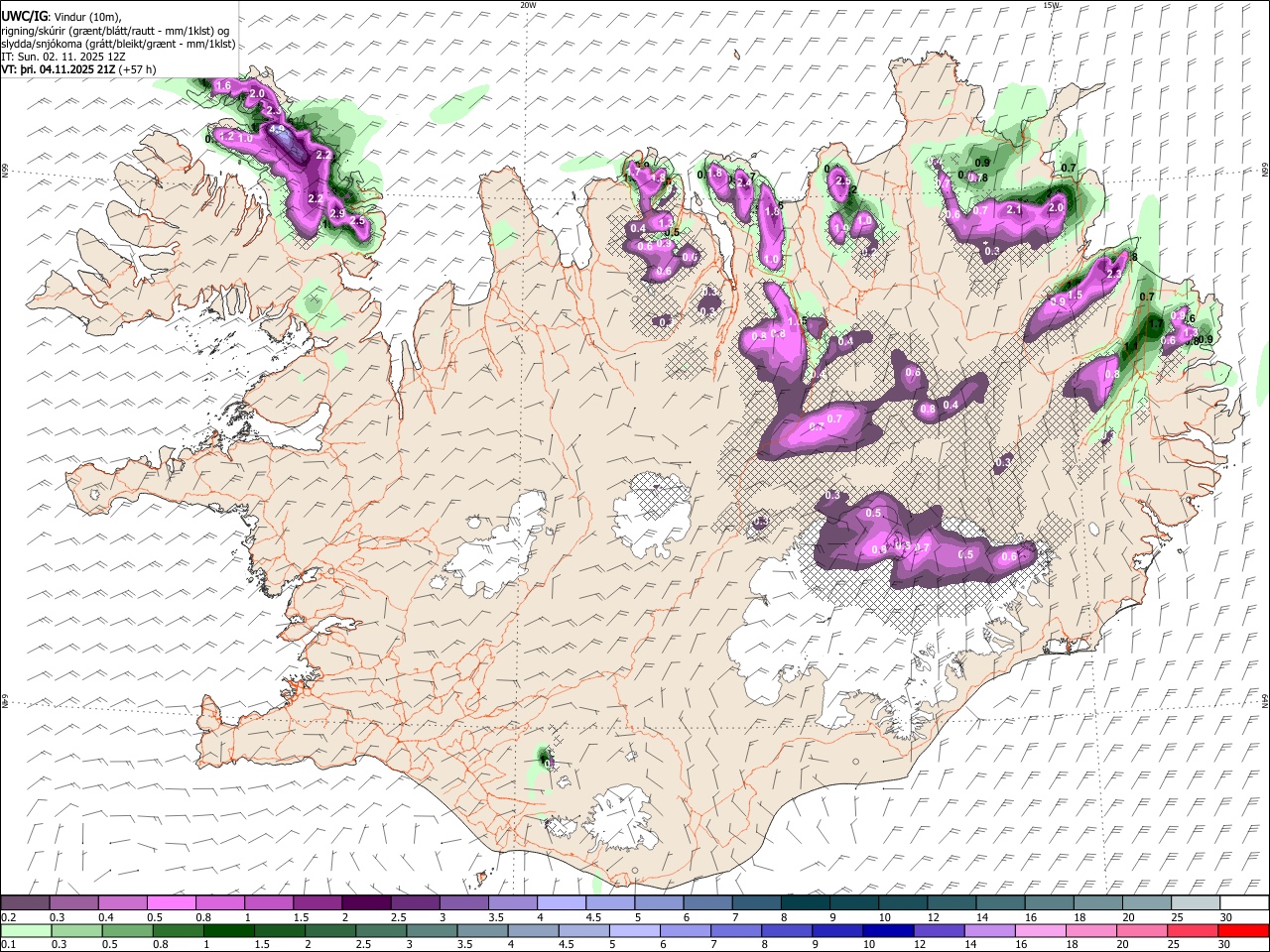Select the lower legend swatch starting at 20
This screenshot has height=952, width=1270.
[1141, 930]
